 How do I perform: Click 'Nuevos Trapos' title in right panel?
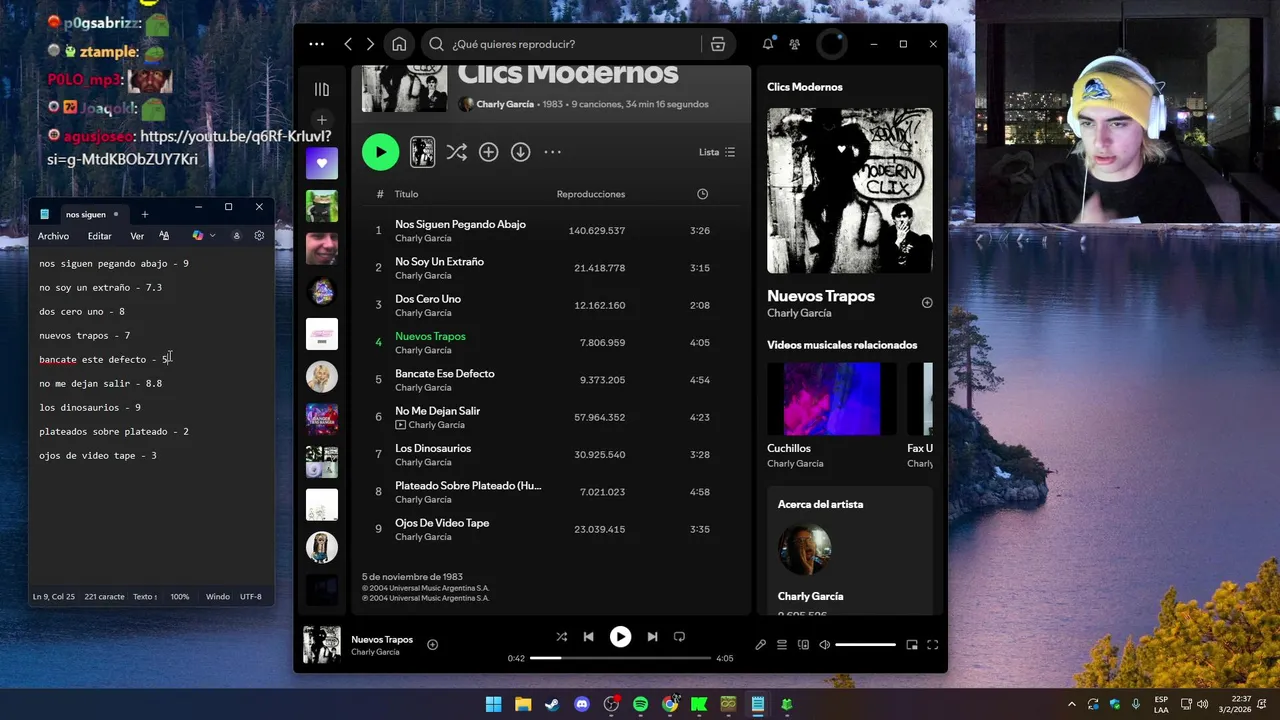pyautogui.click(x=821, y=296)
